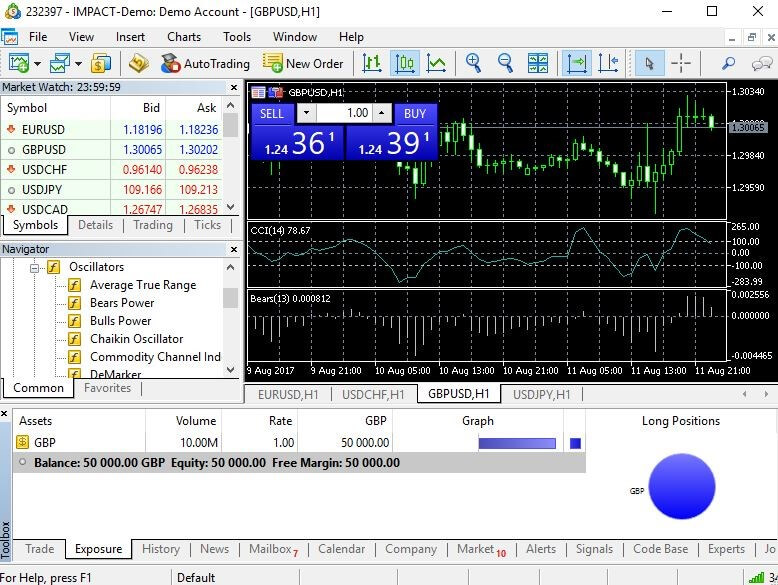
Task: Toggle the Chart Shift icon
Action: point(608,63)
